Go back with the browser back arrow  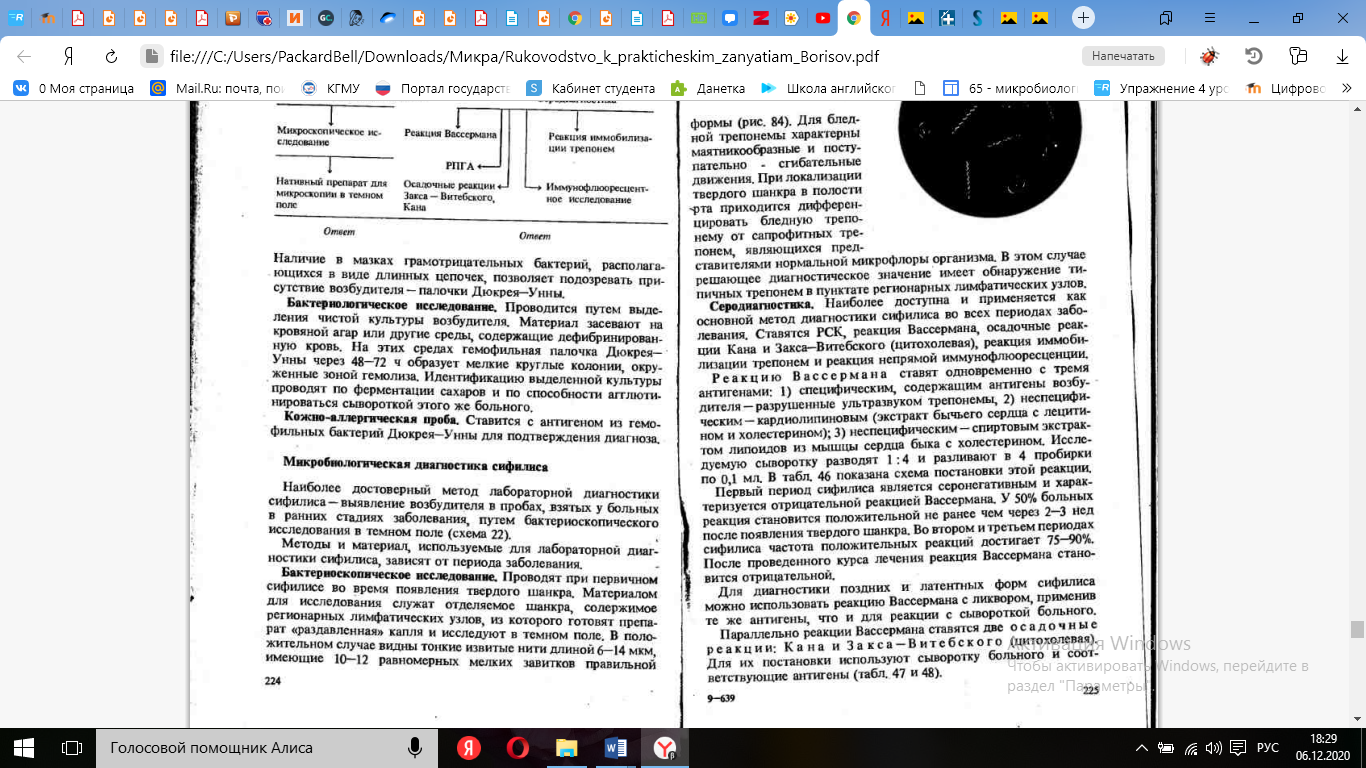click(24, 56)
